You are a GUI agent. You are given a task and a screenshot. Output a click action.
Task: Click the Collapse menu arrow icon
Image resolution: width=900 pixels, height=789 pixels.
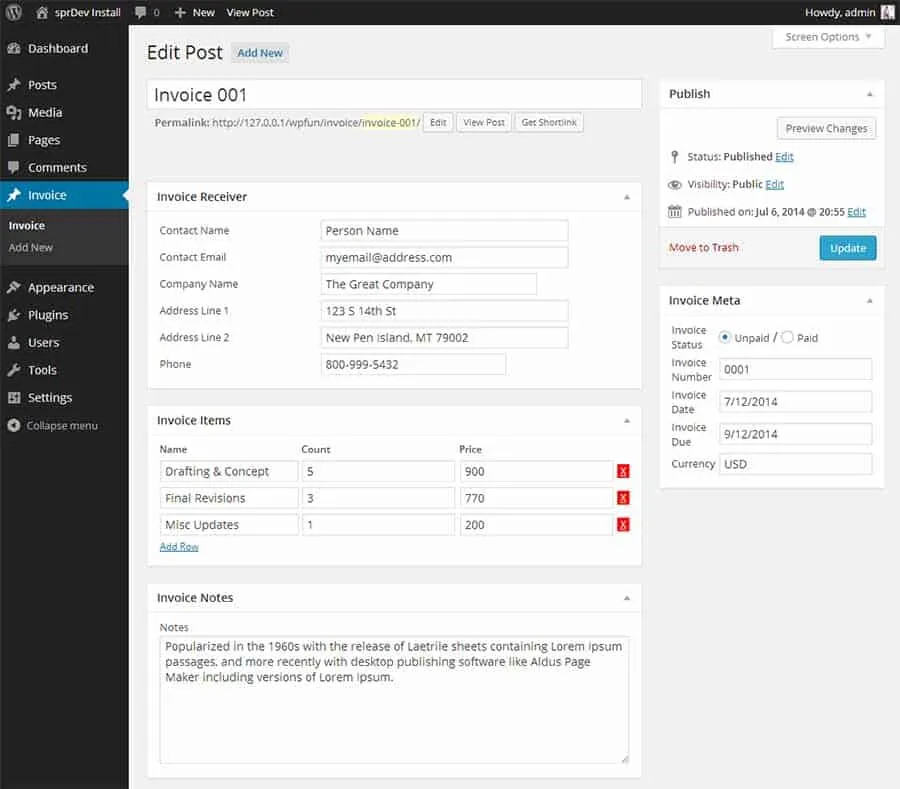coord(14,425)
